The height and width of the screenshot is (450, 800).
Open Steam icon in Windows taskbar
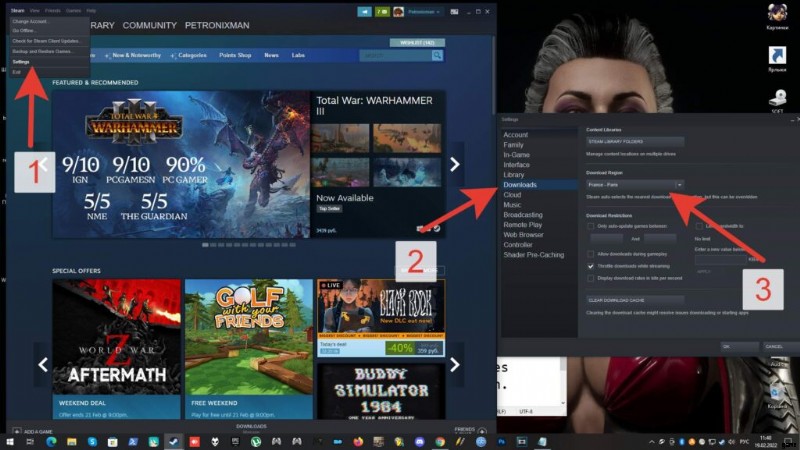173,441
